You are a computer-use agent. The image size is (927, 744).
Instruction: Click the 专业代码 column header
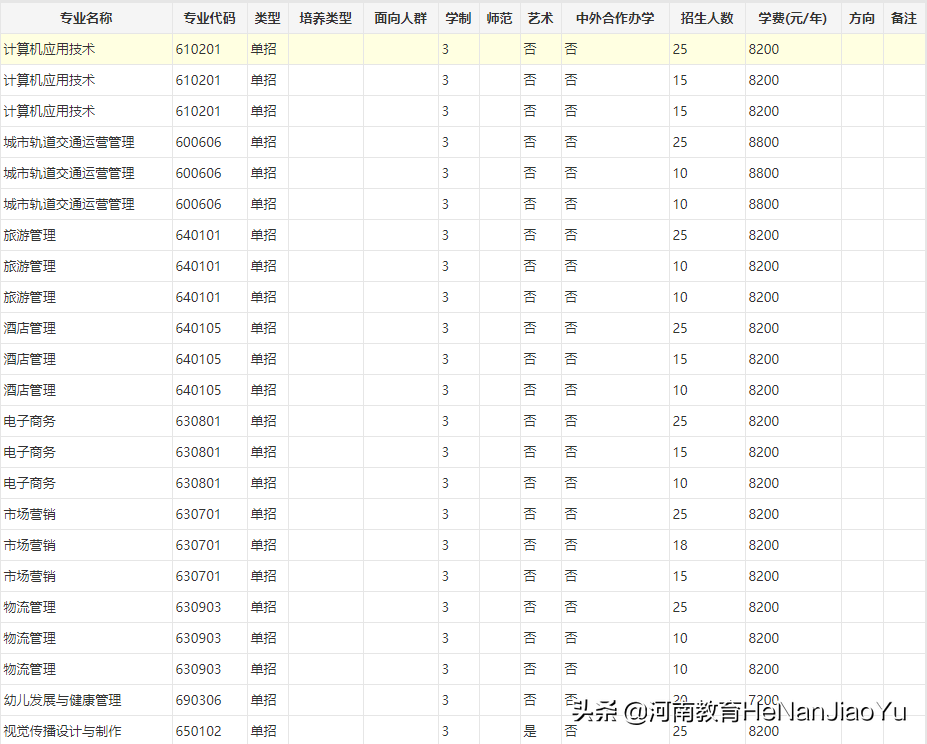point(209,18)
